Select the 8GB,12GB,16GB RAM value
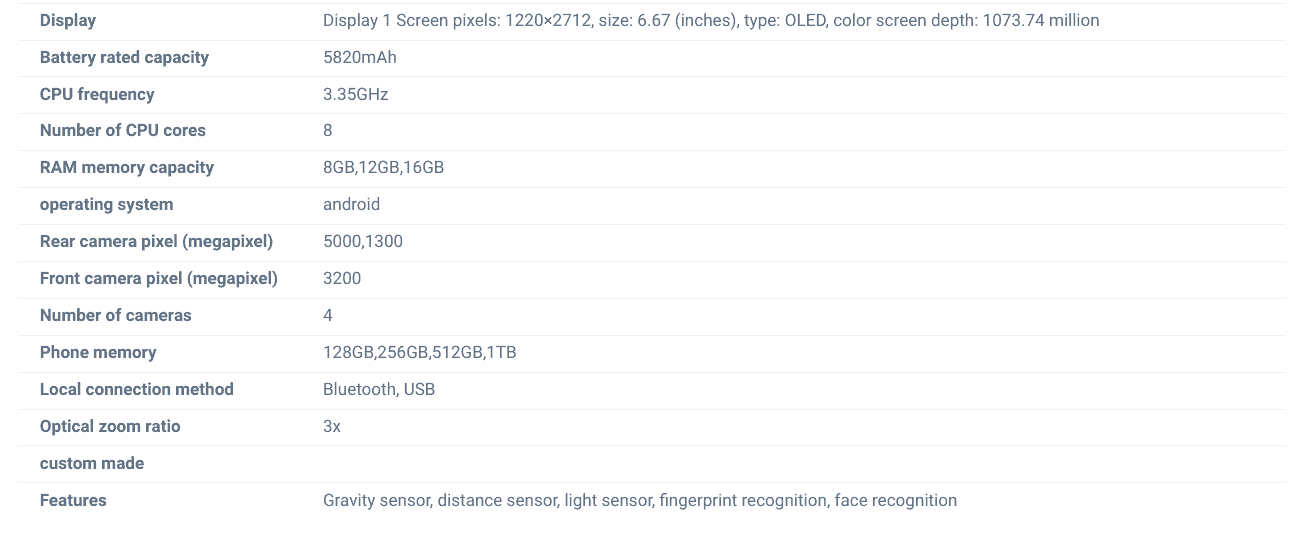Screen dimensions: 1305x551 click(383, 167)
